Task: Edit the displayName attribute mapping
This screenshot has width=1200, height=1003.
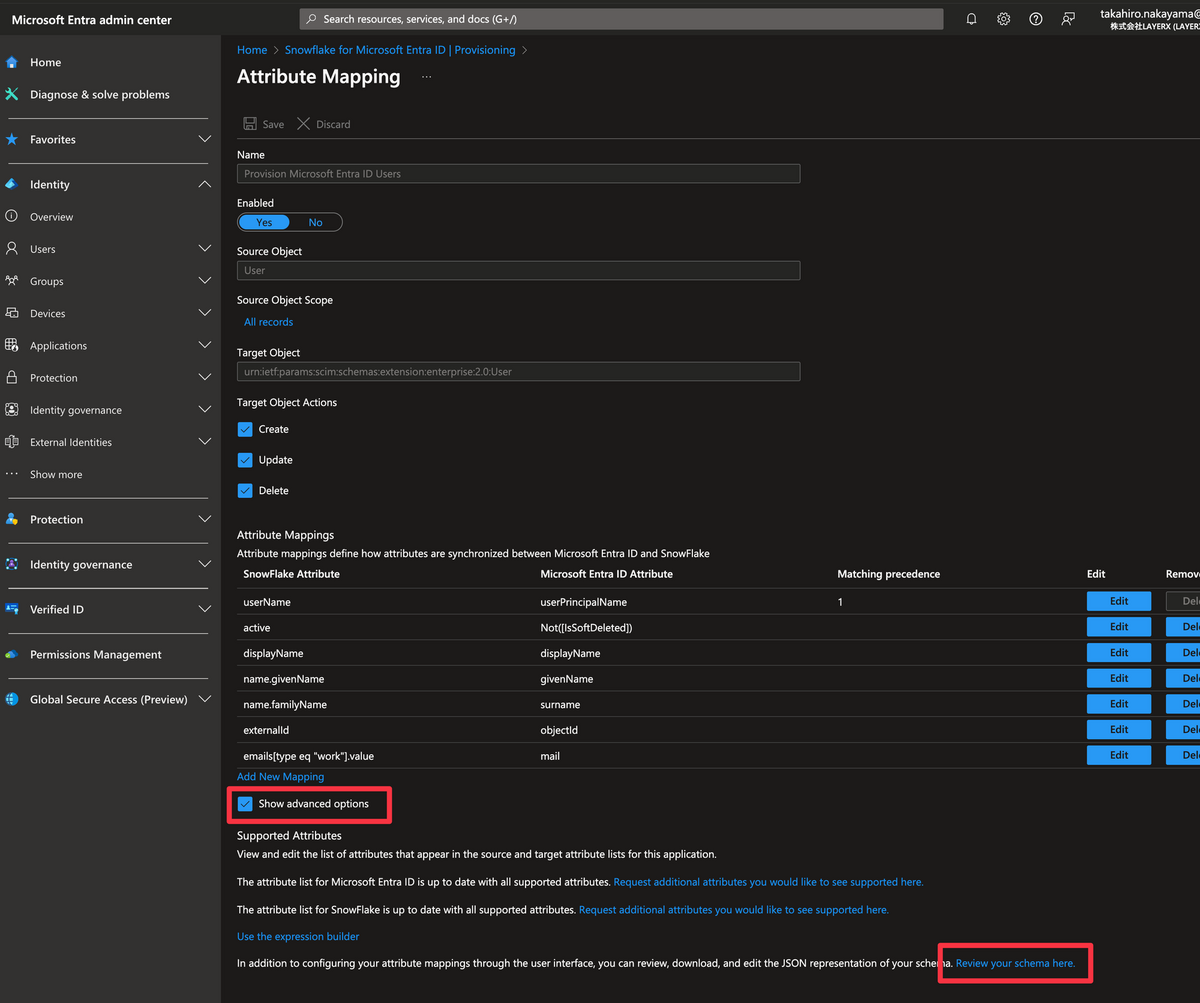Action: [1119, 652]
